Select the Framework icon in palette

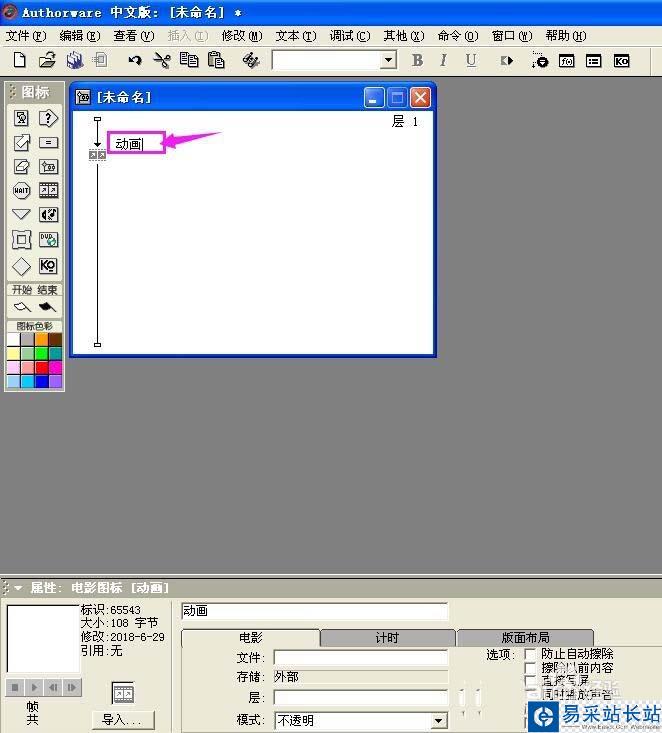(x=22, y=240)
